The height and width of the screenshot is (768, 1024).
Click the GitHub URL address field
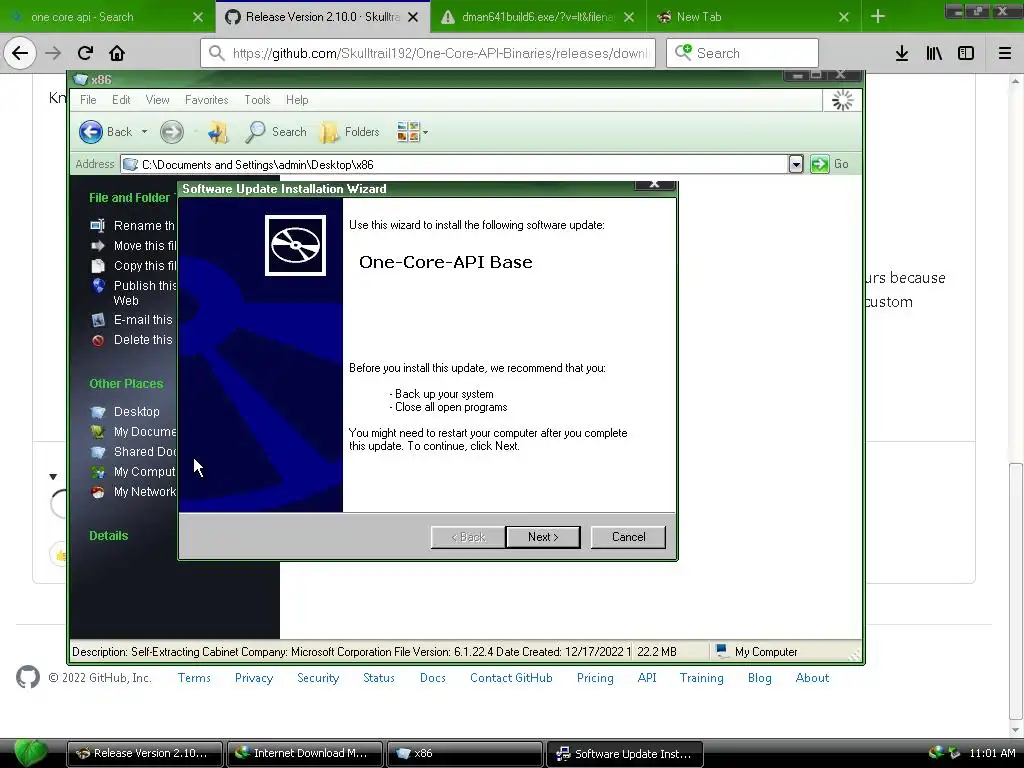click(428, 53)
